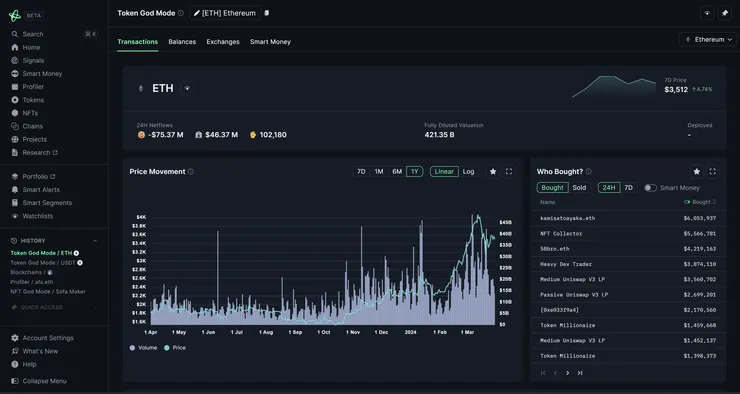Open the Profiler page

point(33,87)
